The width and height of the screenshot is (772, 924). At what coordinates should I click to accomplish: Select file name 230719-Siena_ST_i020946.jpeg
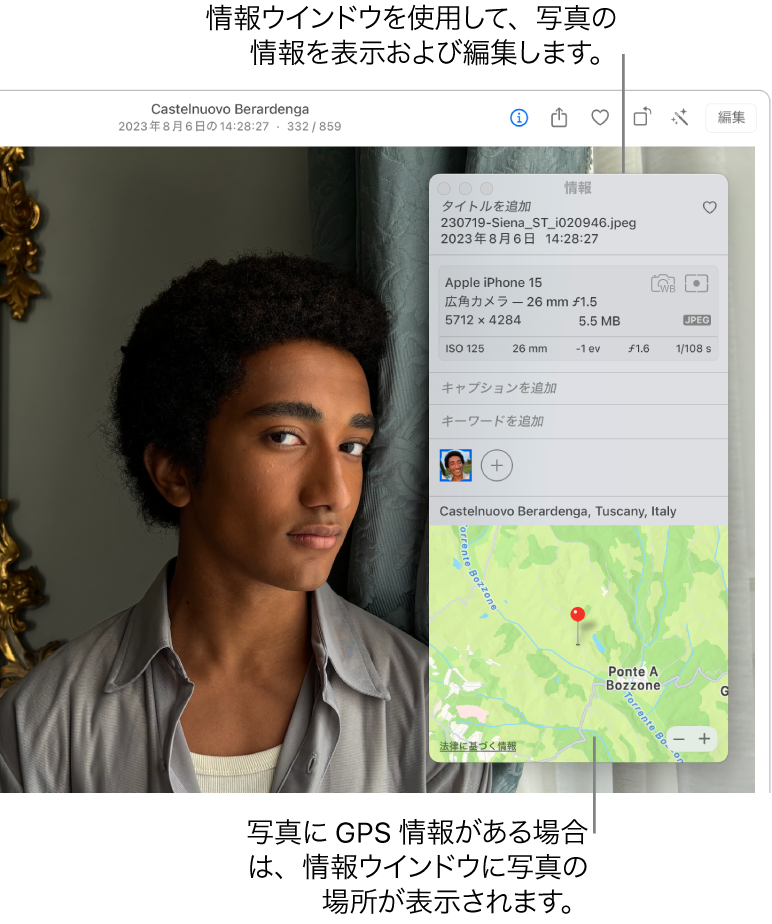point(538,223)
